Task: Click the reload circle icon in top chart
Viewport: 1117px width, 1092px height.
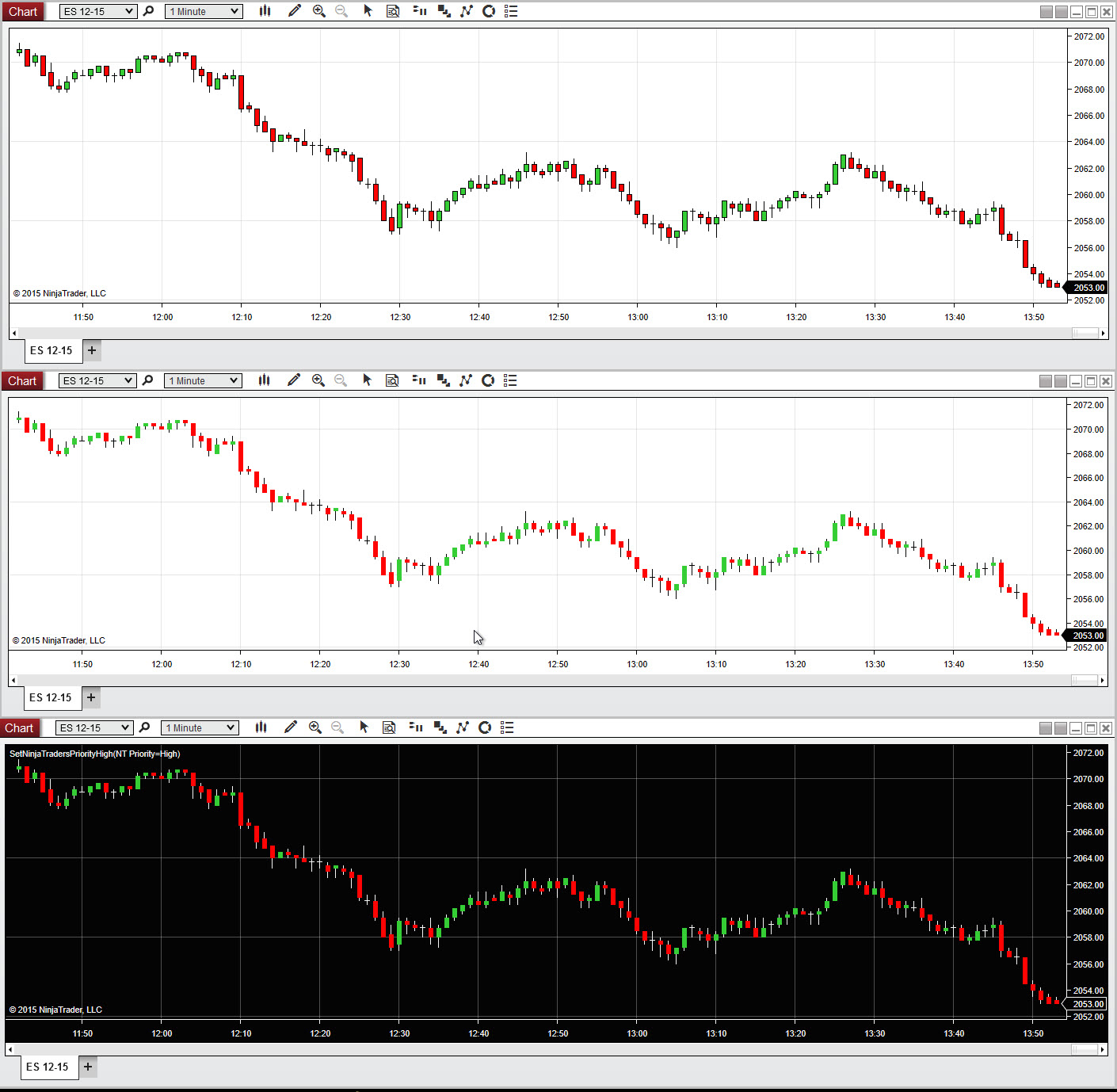Action: click(x=489, y=11)
